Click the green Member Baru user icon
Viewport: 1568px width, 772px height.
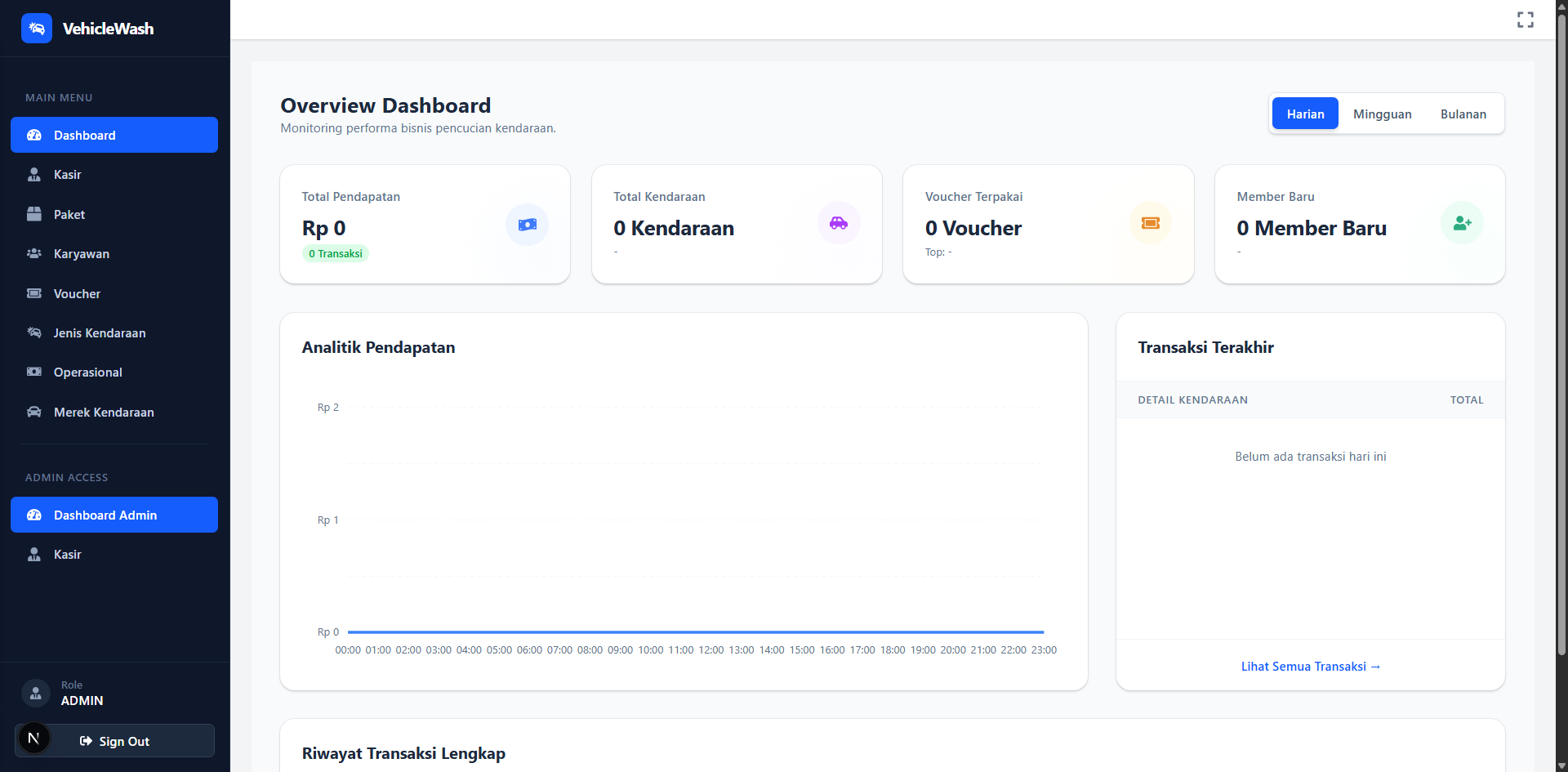pyautogui.click(x=1462, y=223)
